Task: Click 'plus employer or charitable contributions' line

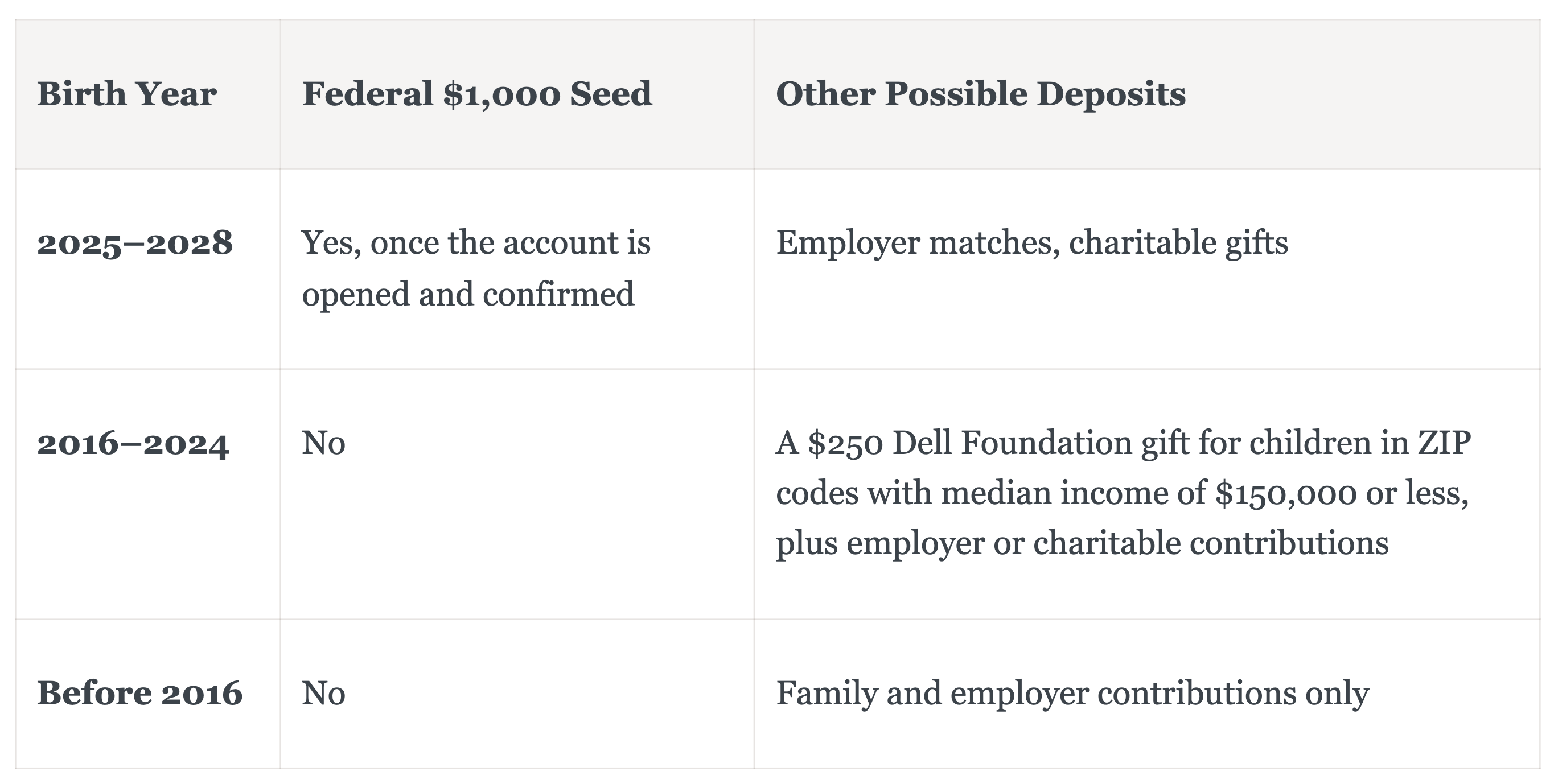Action: point(1082,543)
